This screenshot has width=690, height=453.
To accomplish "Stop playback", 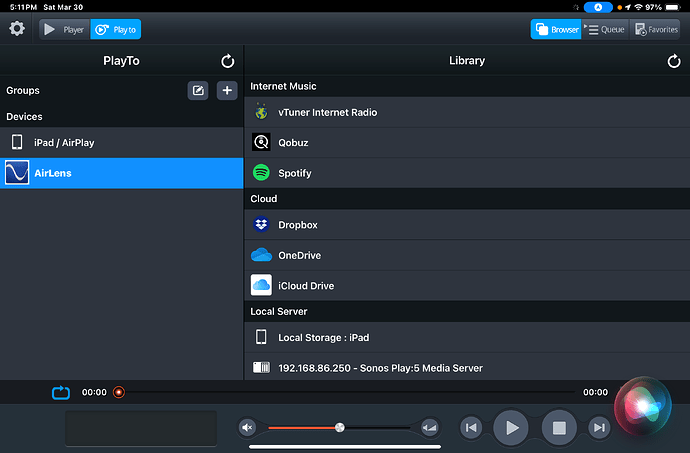I will pyautogui.click(x=559, y=427).
